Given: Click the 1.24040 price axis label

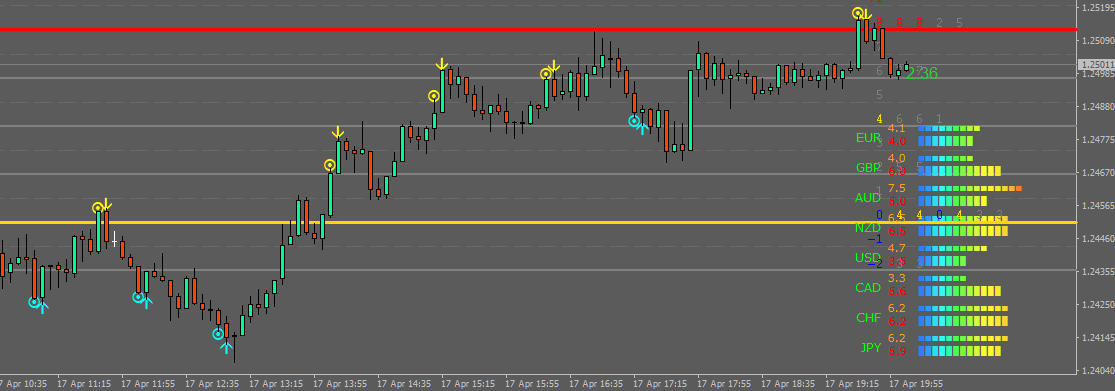Looking at the screenshot, I should [1097, 371].
